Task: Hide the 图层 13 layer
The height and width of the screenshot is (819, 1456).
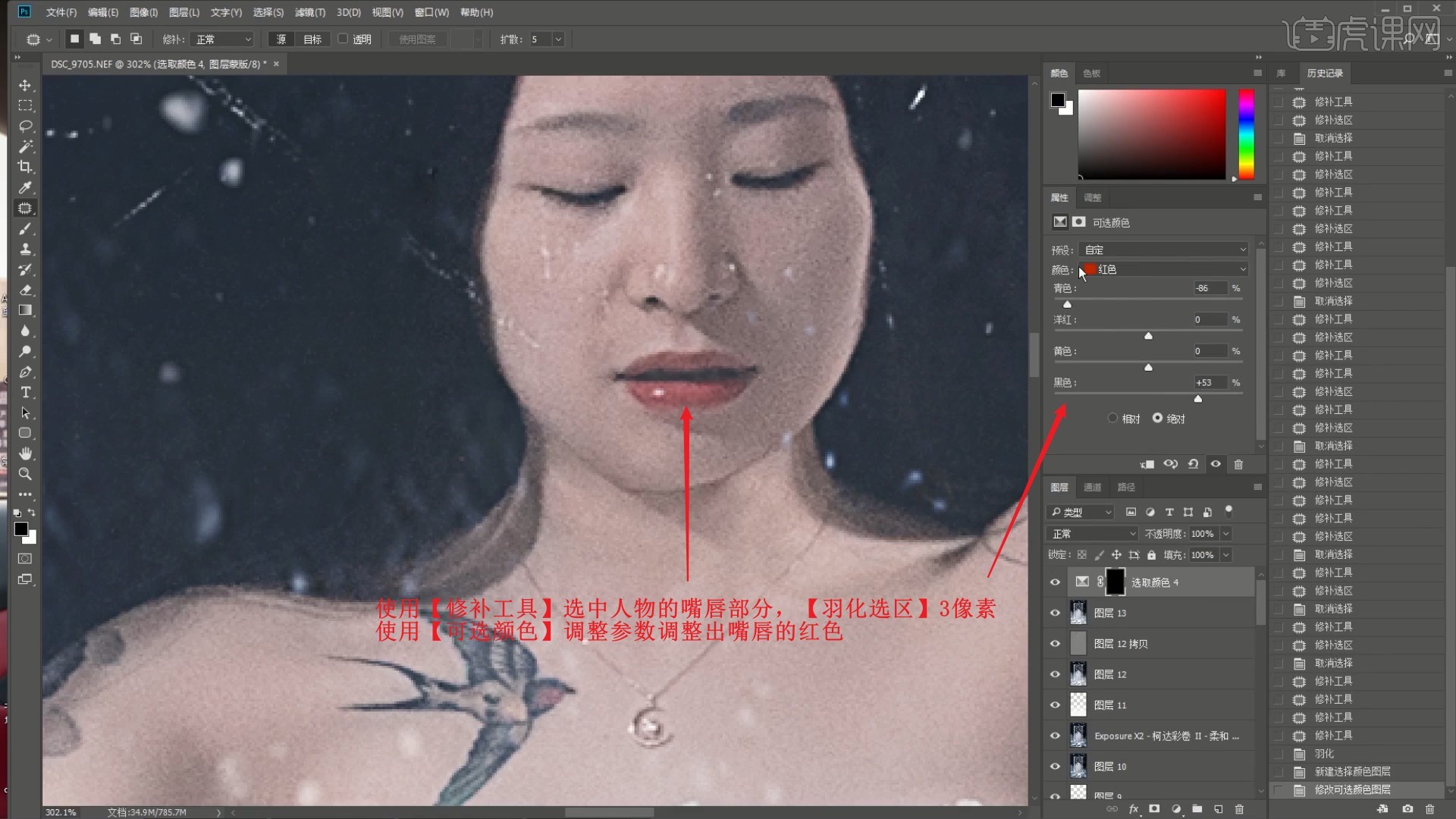Action: click(x=1055, y=613)
